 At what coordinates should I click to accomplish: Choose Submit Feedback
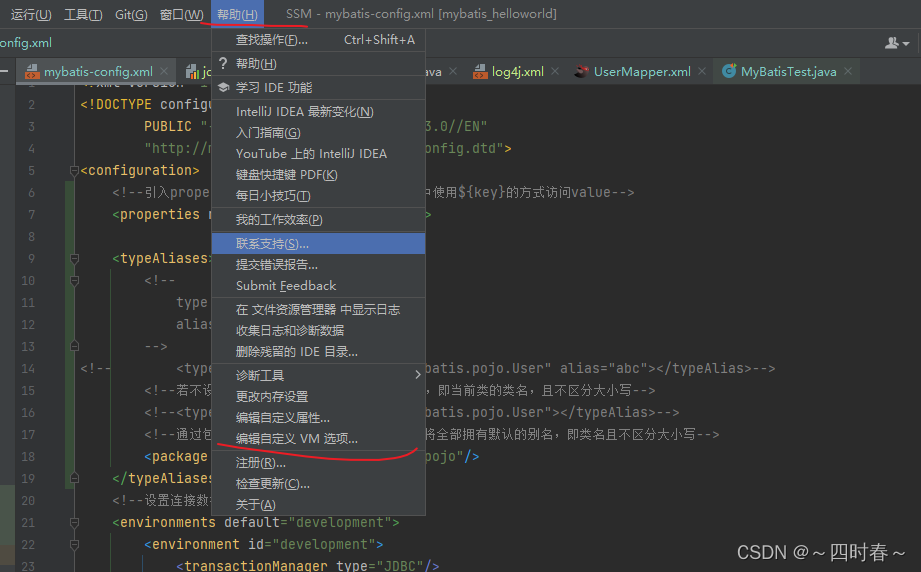318,286
